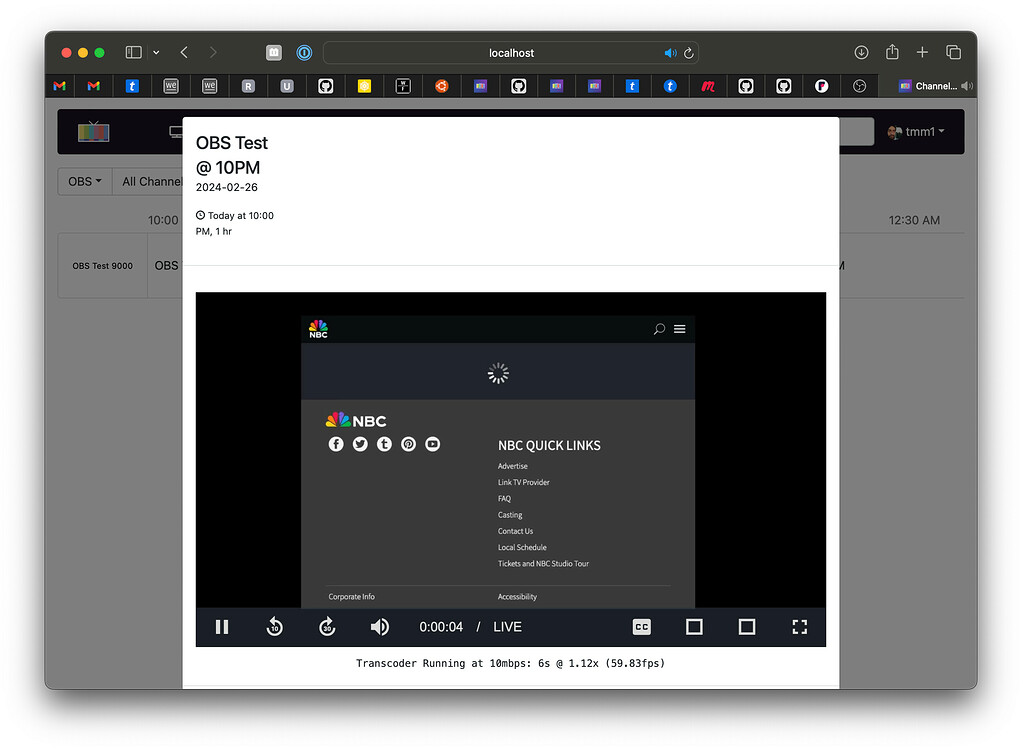Click the LIVE indicator in the player
This screenshot has width=1023, height=750.
point(506,627)
